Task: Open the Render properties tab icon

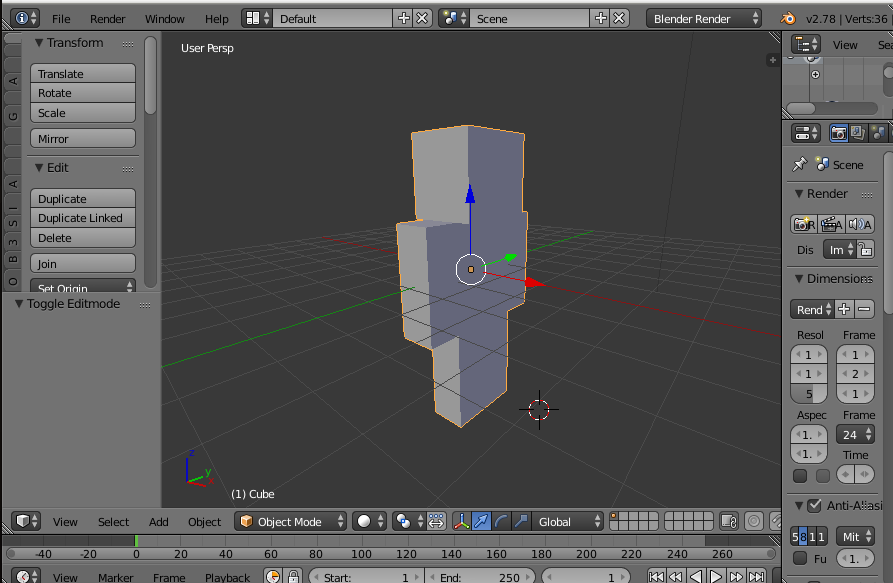Action: tap(838, 133)
